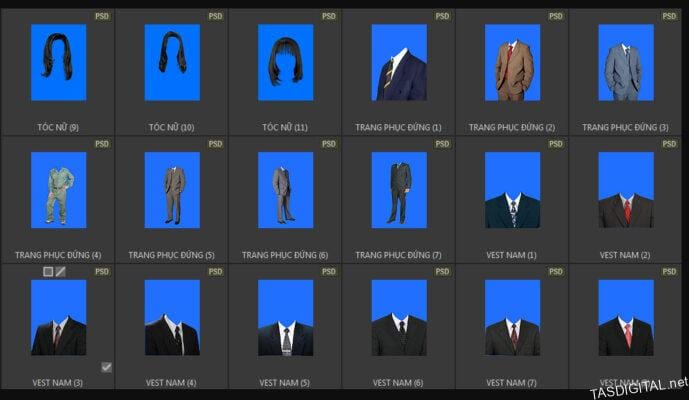Click the PSD badge on VEST NAM (4)
This screenshot has width=689, height=400.
point(215,272)
